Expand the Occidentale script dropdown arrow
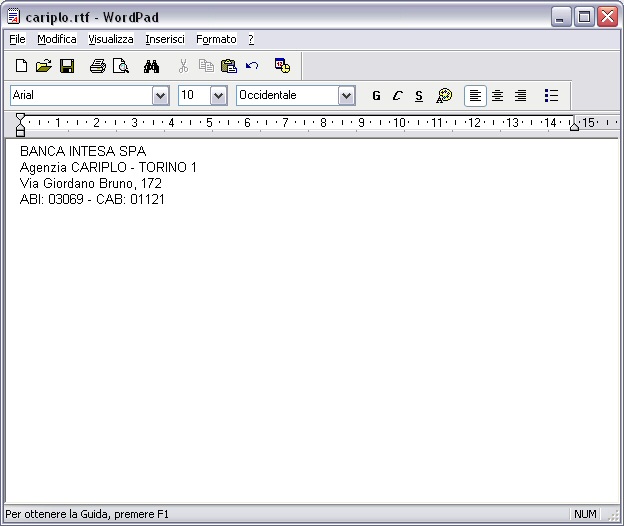The width and height of the screenshot is (624, 526). (x=346, y=95)
